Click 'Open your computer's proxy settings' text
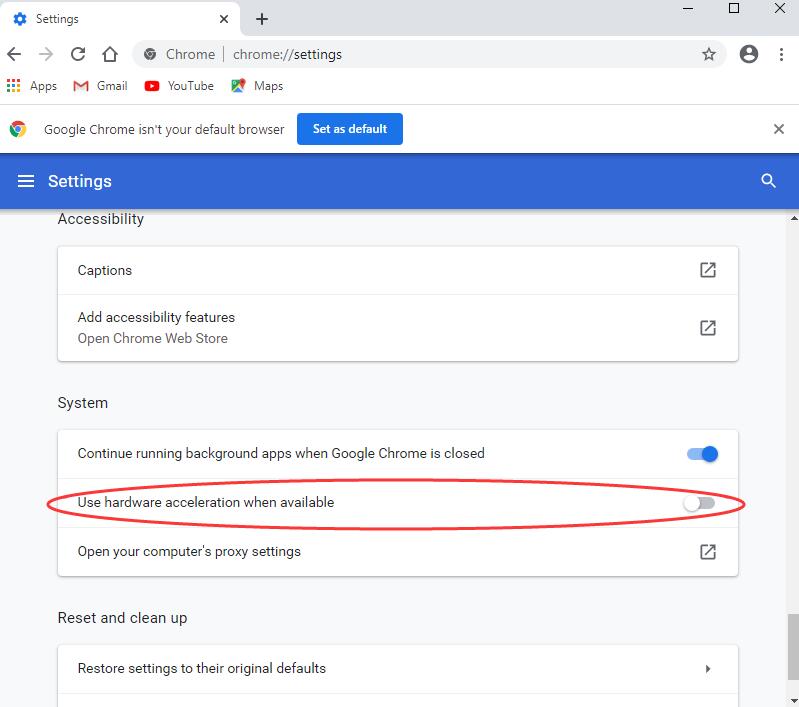799x707 pixels. pos(189,552)
